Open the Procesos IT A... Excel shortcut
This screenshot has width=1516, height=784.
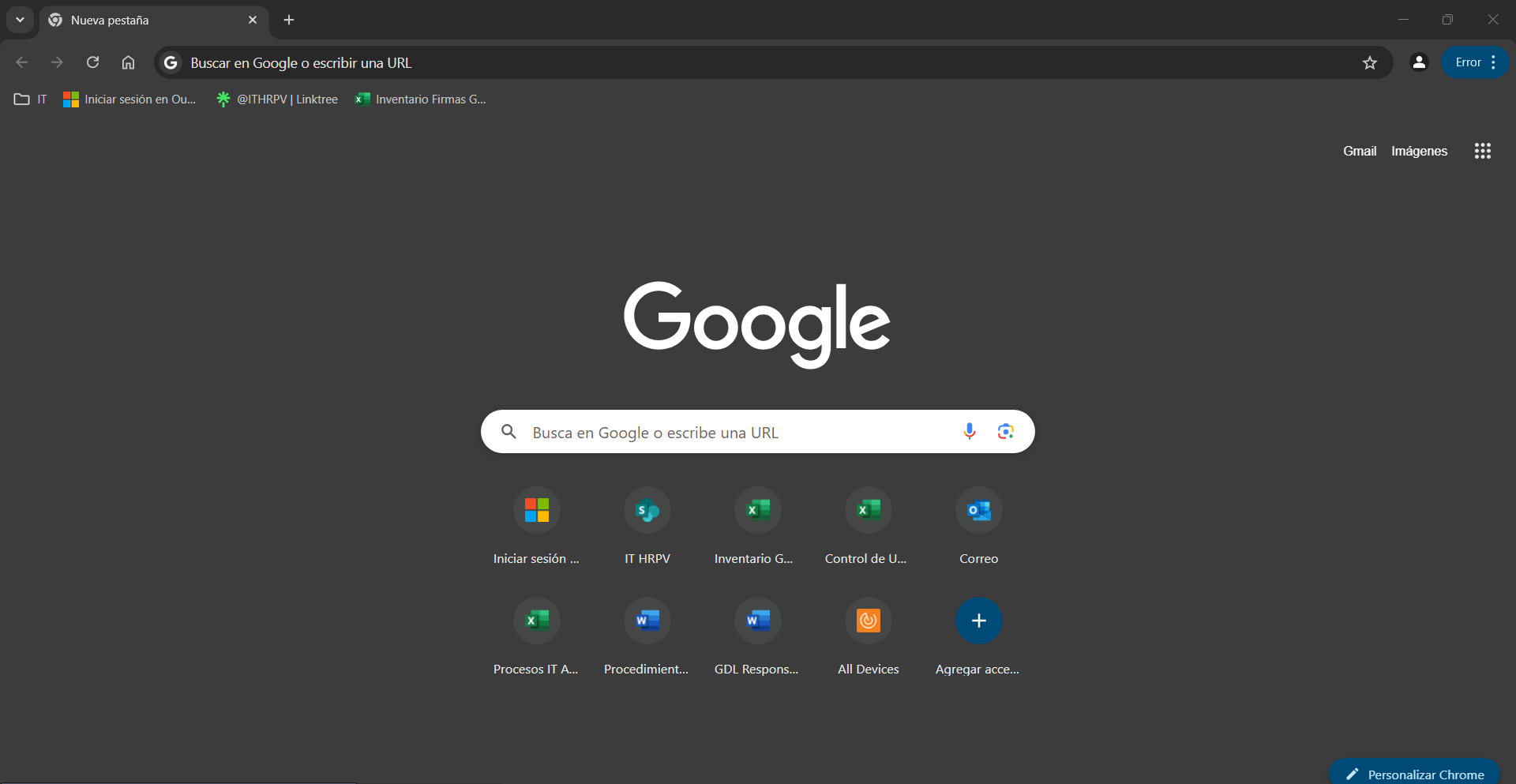pyautogui.click(x=537, y=637)
